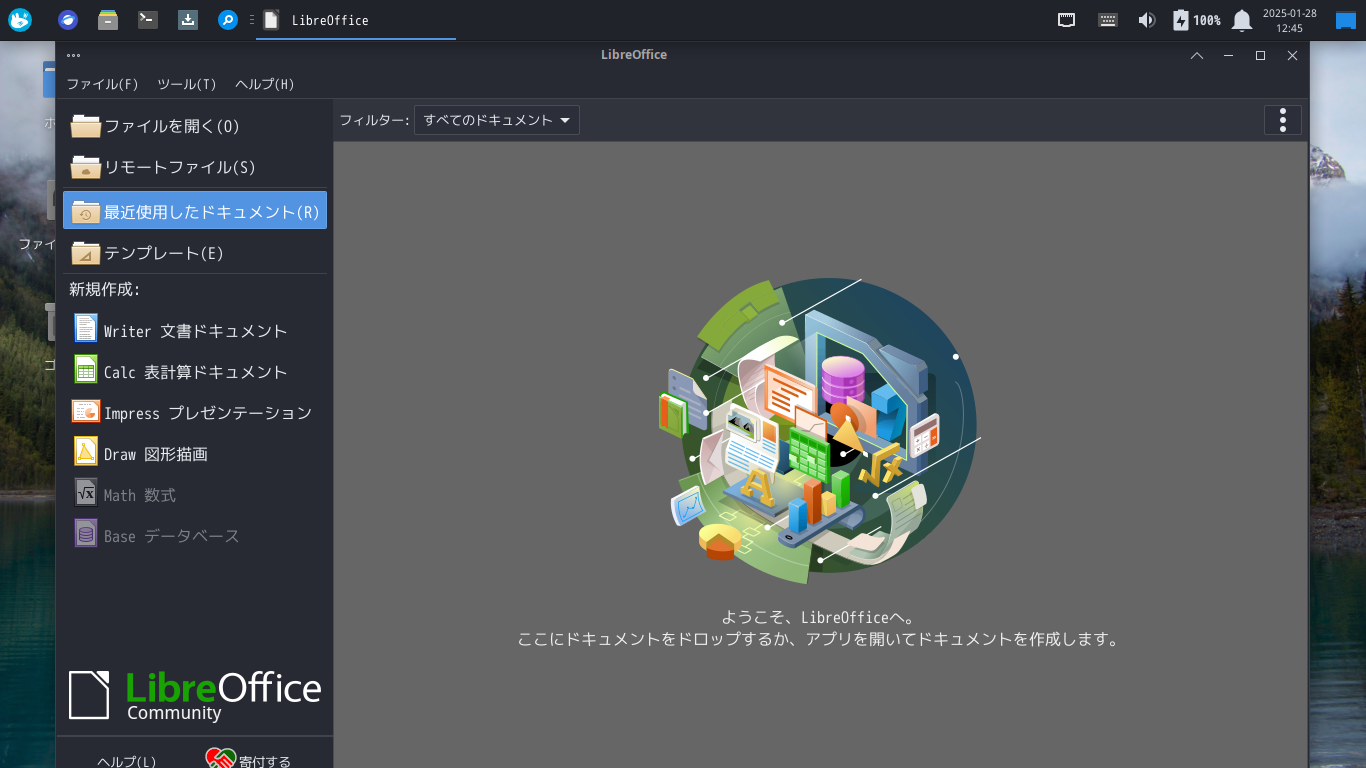Click the LibreOffice Community logo

pos(195,695)
